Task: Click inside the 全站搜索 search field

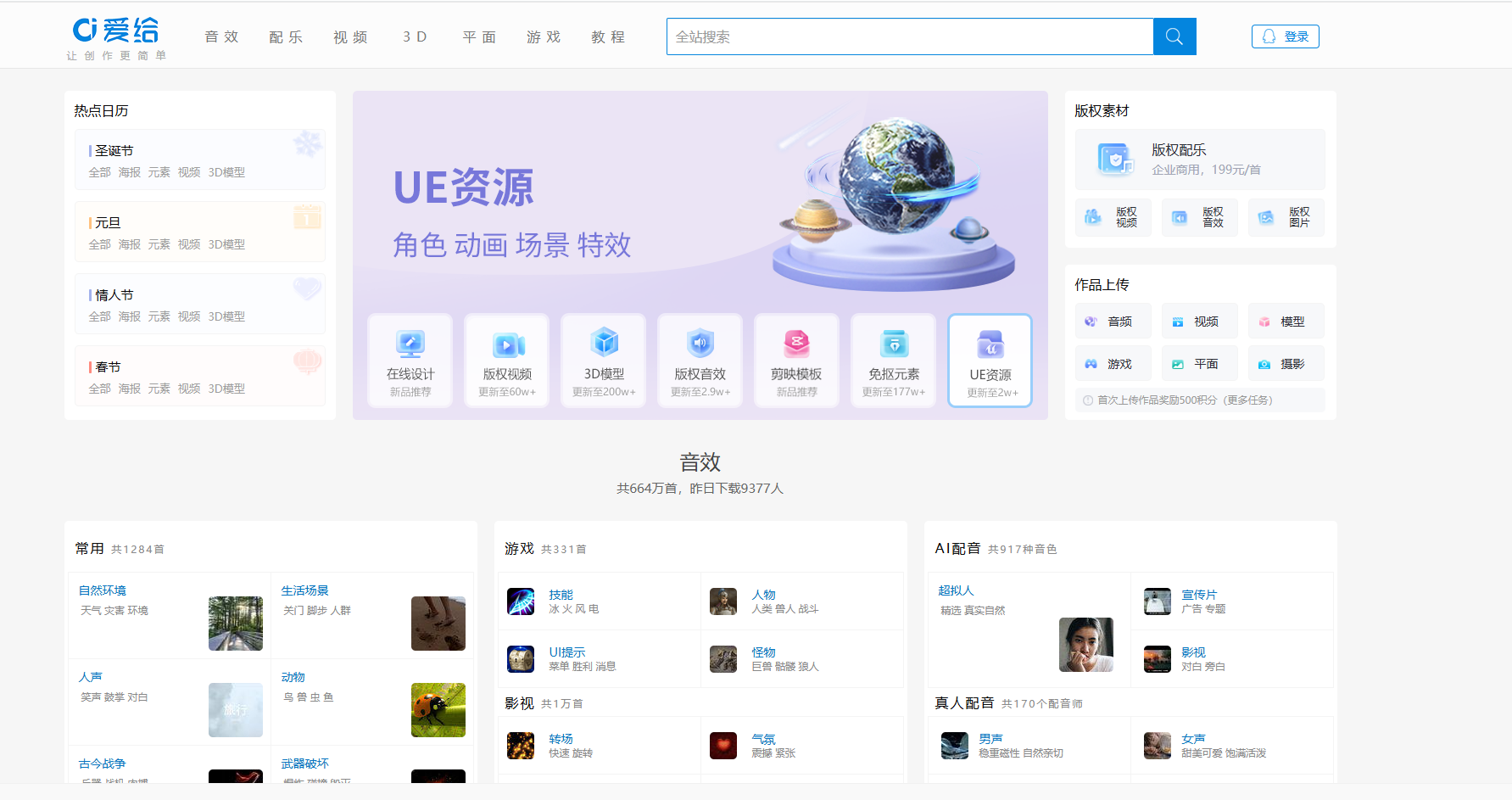Action: point(907,36)
